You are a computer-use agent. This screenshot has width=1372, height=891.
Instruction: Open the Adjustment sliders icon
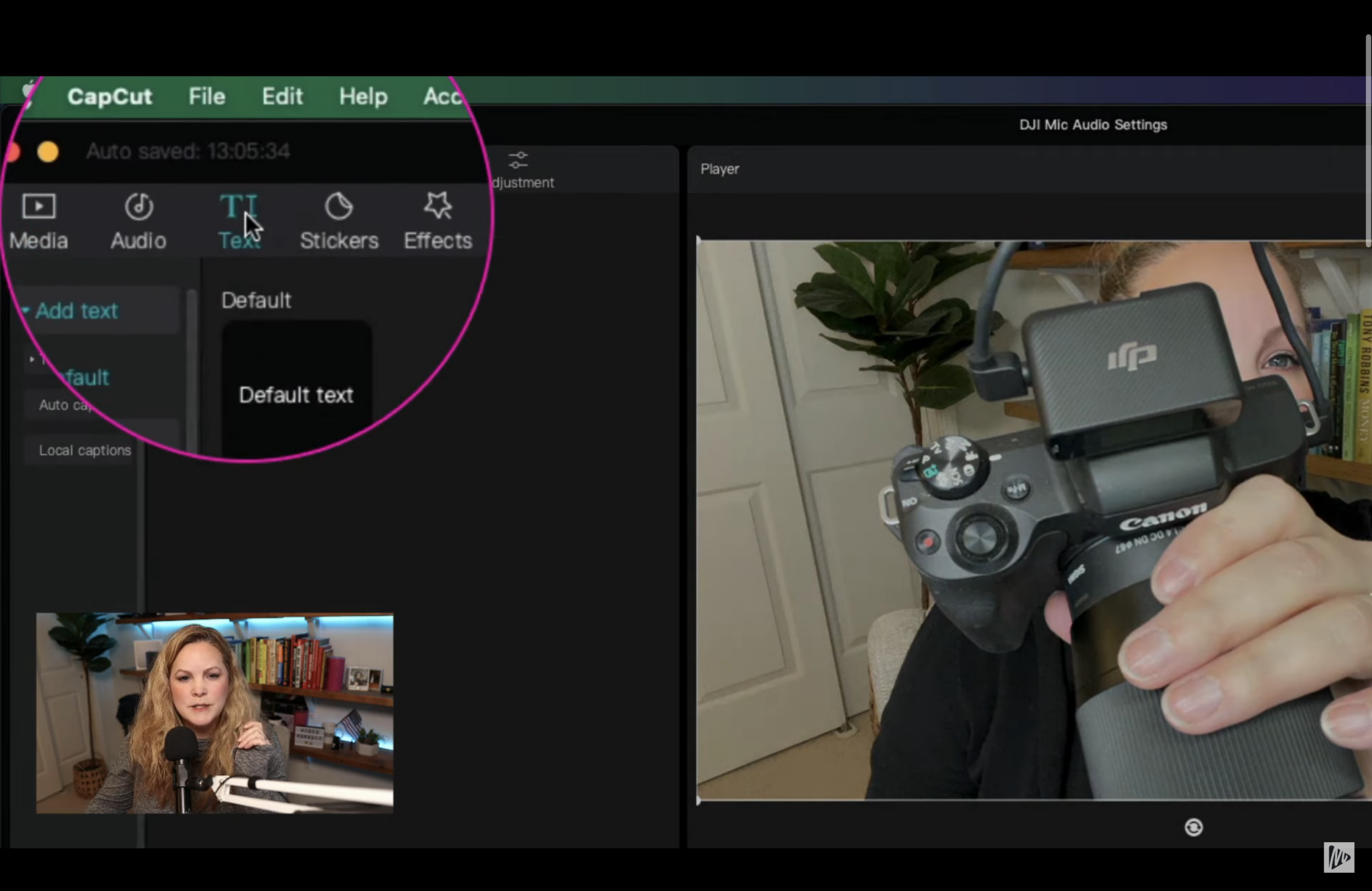pyautogui.click(x=518, y=161)
